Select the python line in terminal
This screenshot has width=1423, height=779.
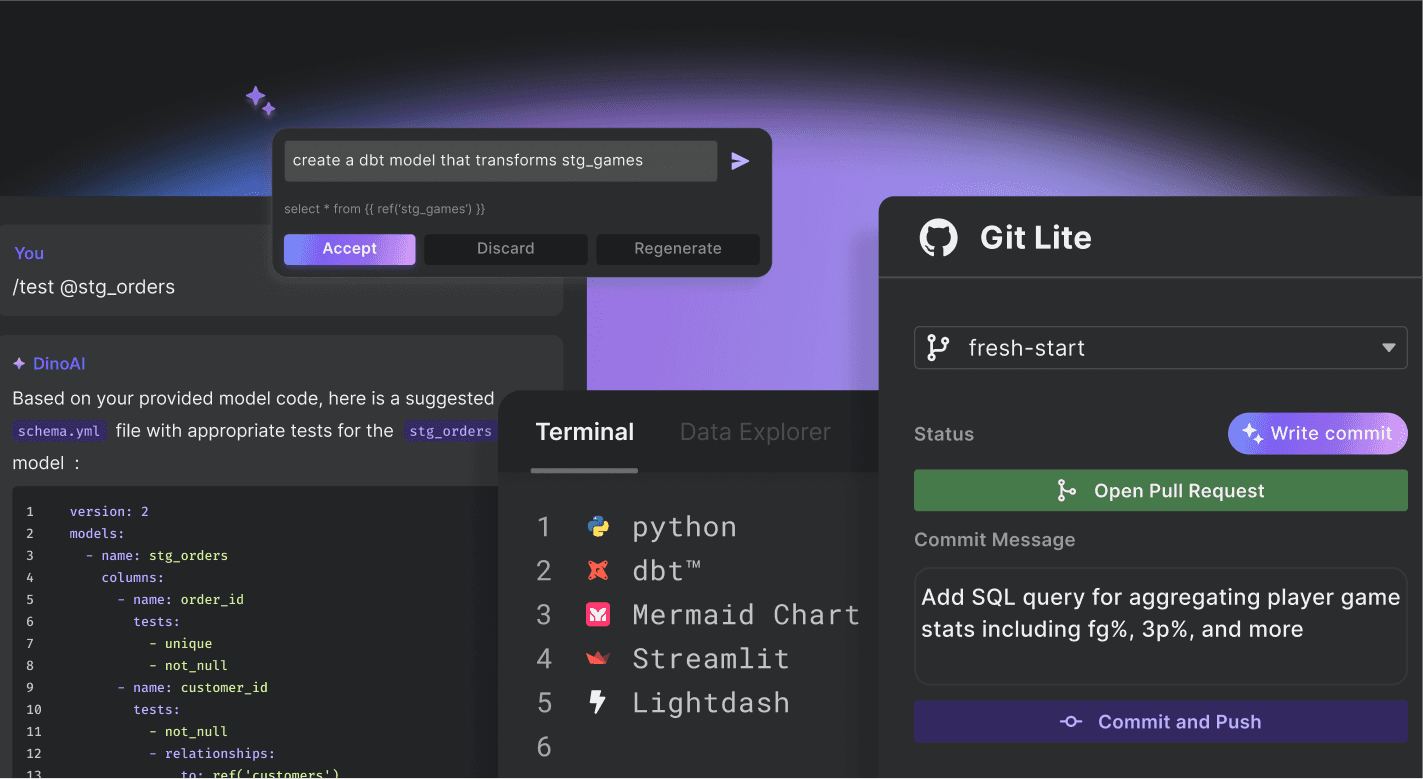coord(684,527)
